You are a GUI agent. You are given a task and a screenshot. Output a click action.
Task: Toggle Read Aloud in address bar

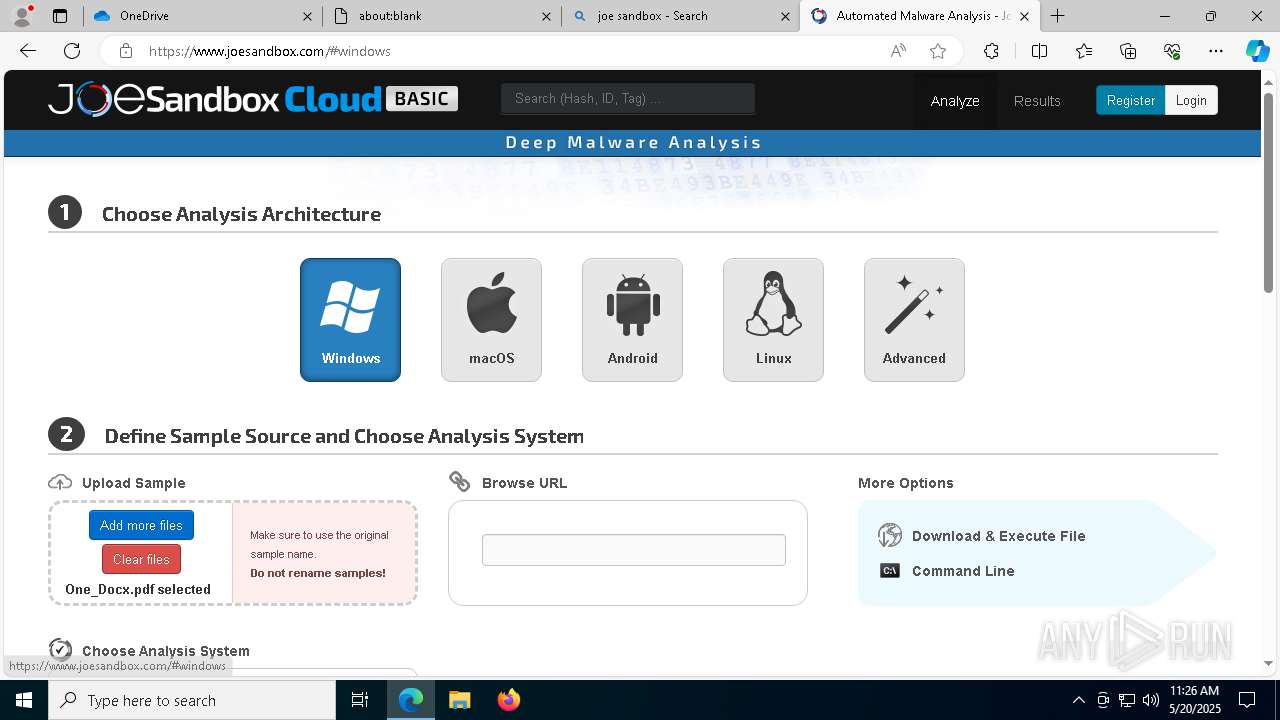tap(898, 51)
